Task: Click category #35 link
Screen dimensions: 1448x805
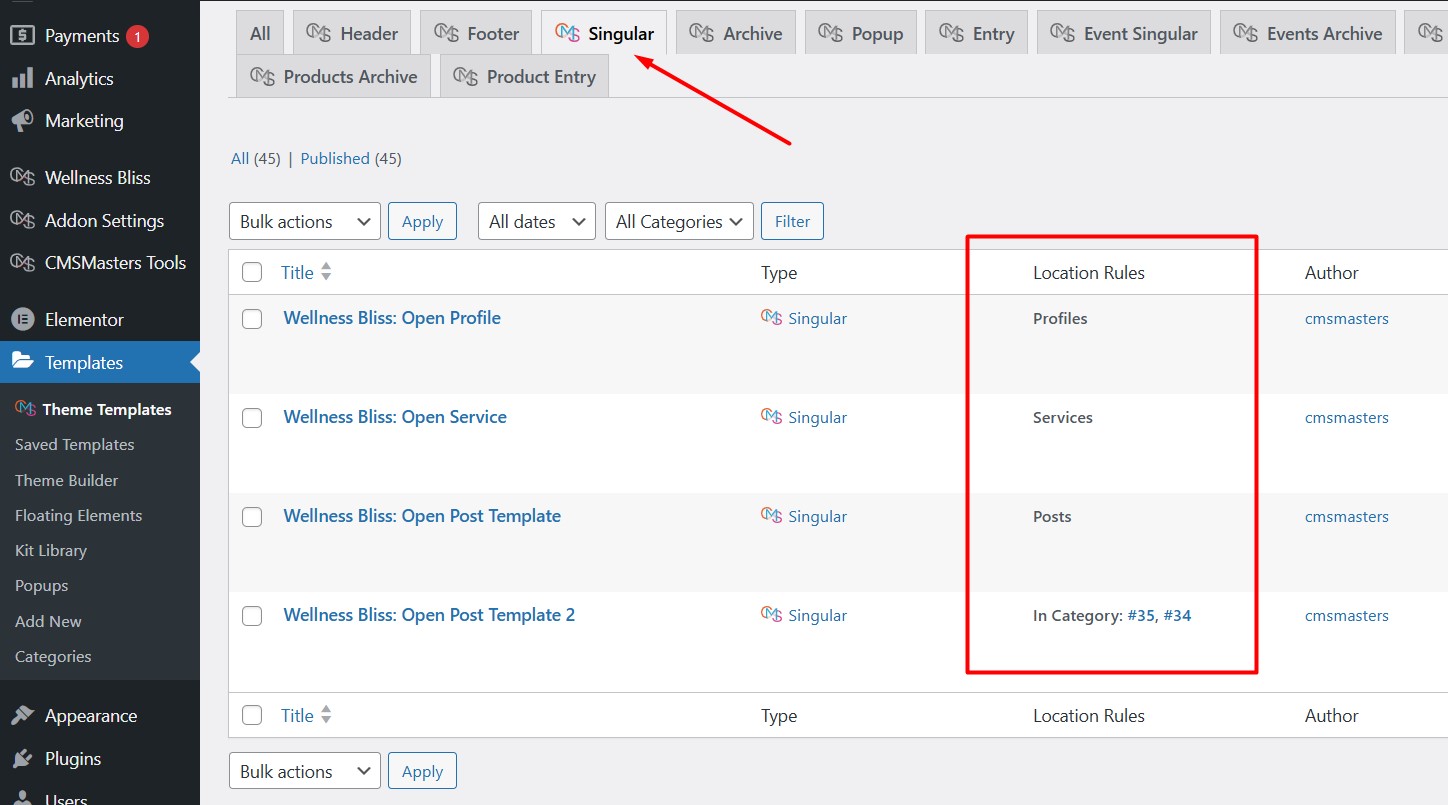Action: (1141, 616)
